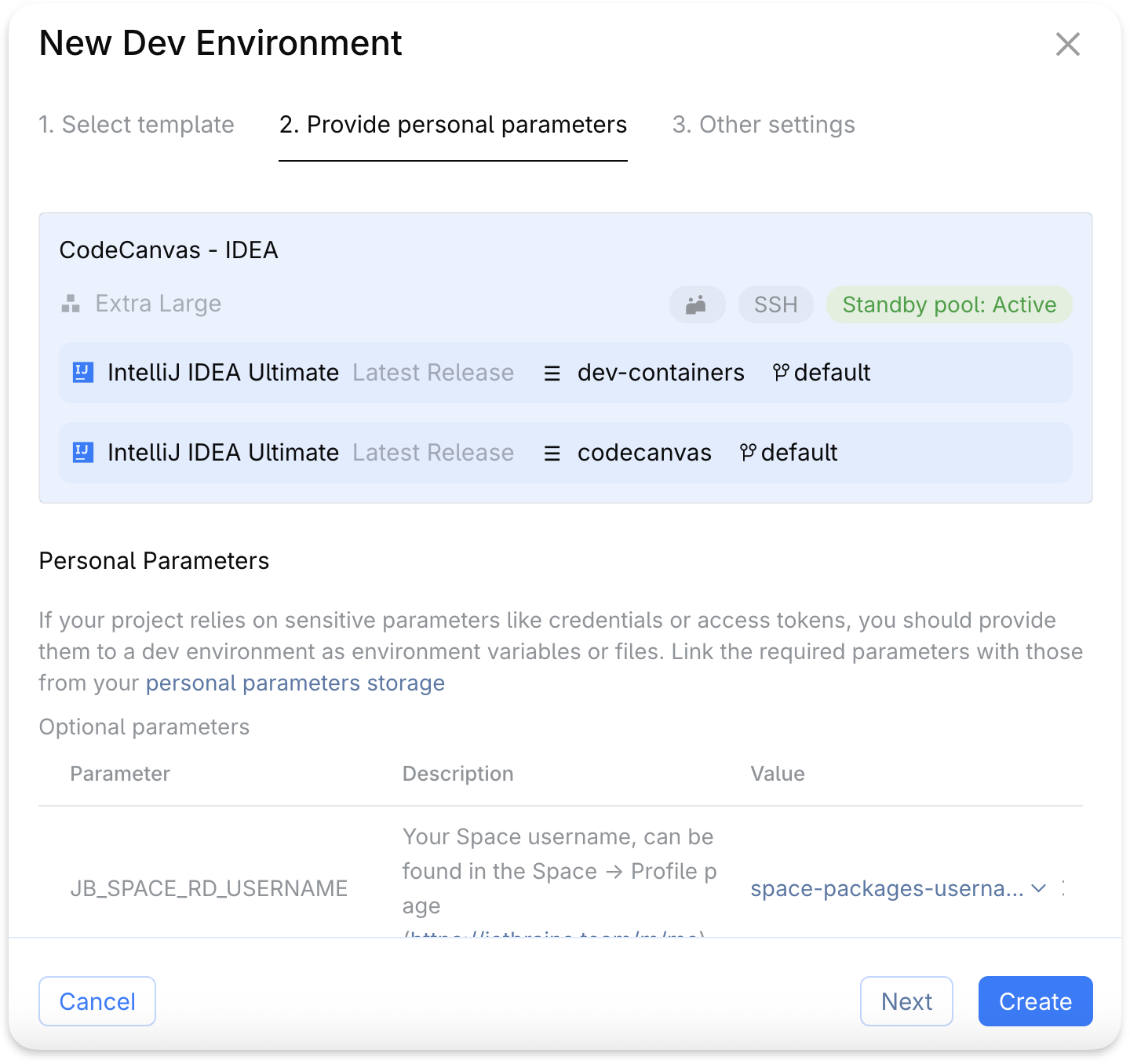
Task: Click IntelliJ IDEA Ultimate in the dev-containers row
Action: pos(224,372)
